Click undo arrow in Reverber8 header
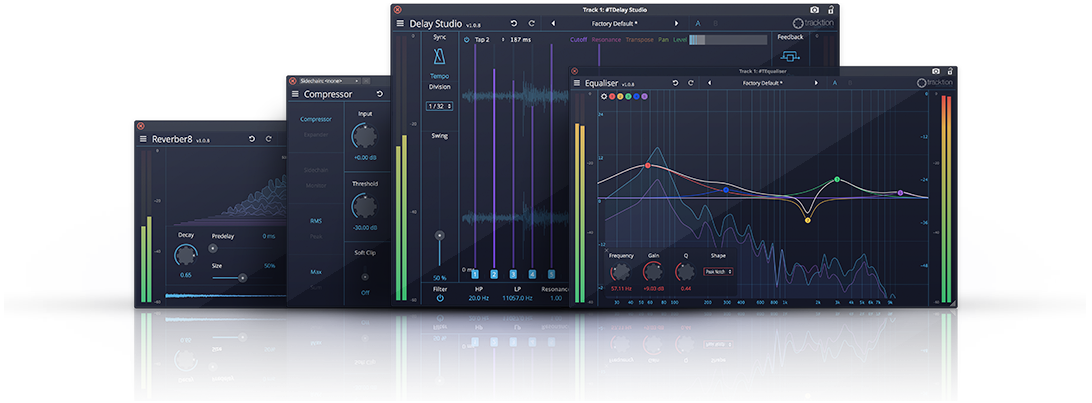This screenshot has height=403, width=1092. coord(251,139)
